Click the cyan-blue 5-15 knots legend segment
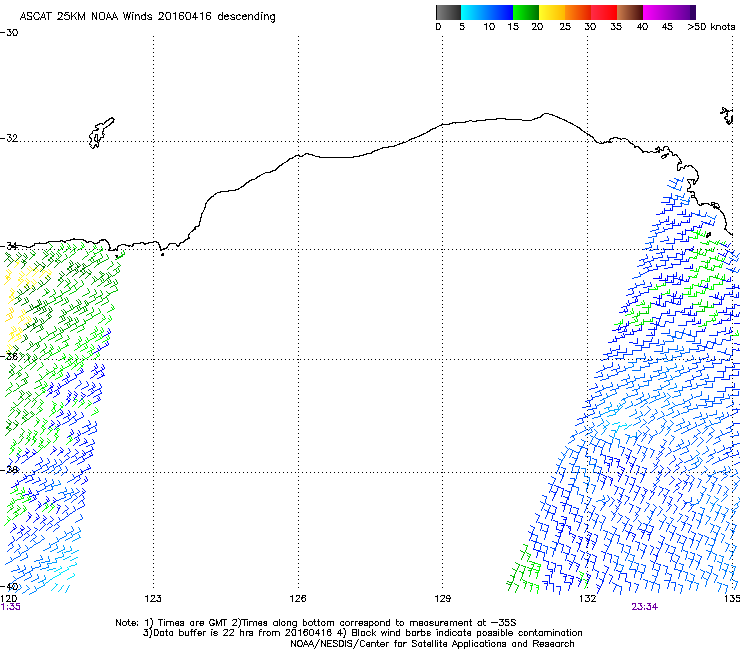 (487, 12)
